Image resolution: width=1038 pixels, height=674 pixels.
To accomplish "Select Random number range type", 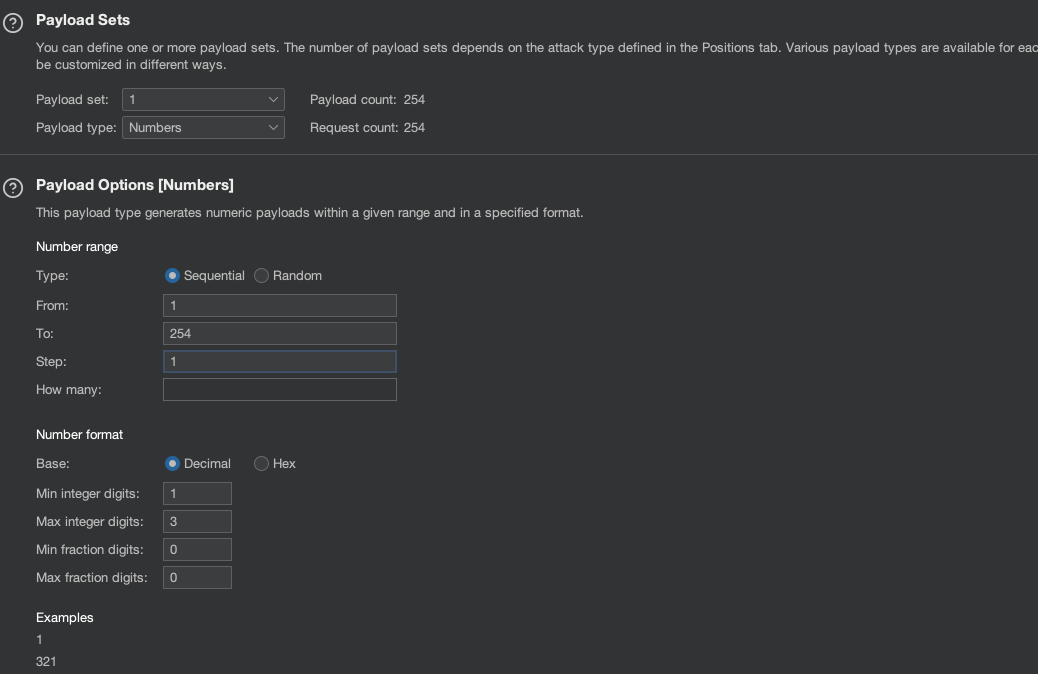I will [262, 276].
